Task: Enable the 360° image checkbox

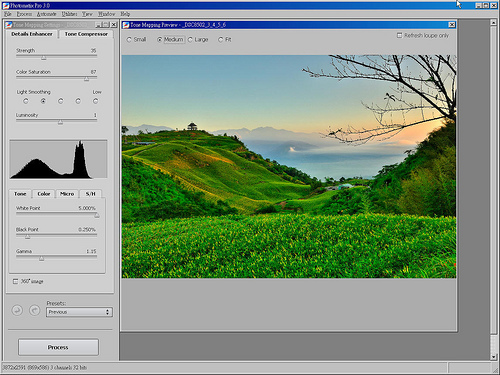Action: point(15,281)
